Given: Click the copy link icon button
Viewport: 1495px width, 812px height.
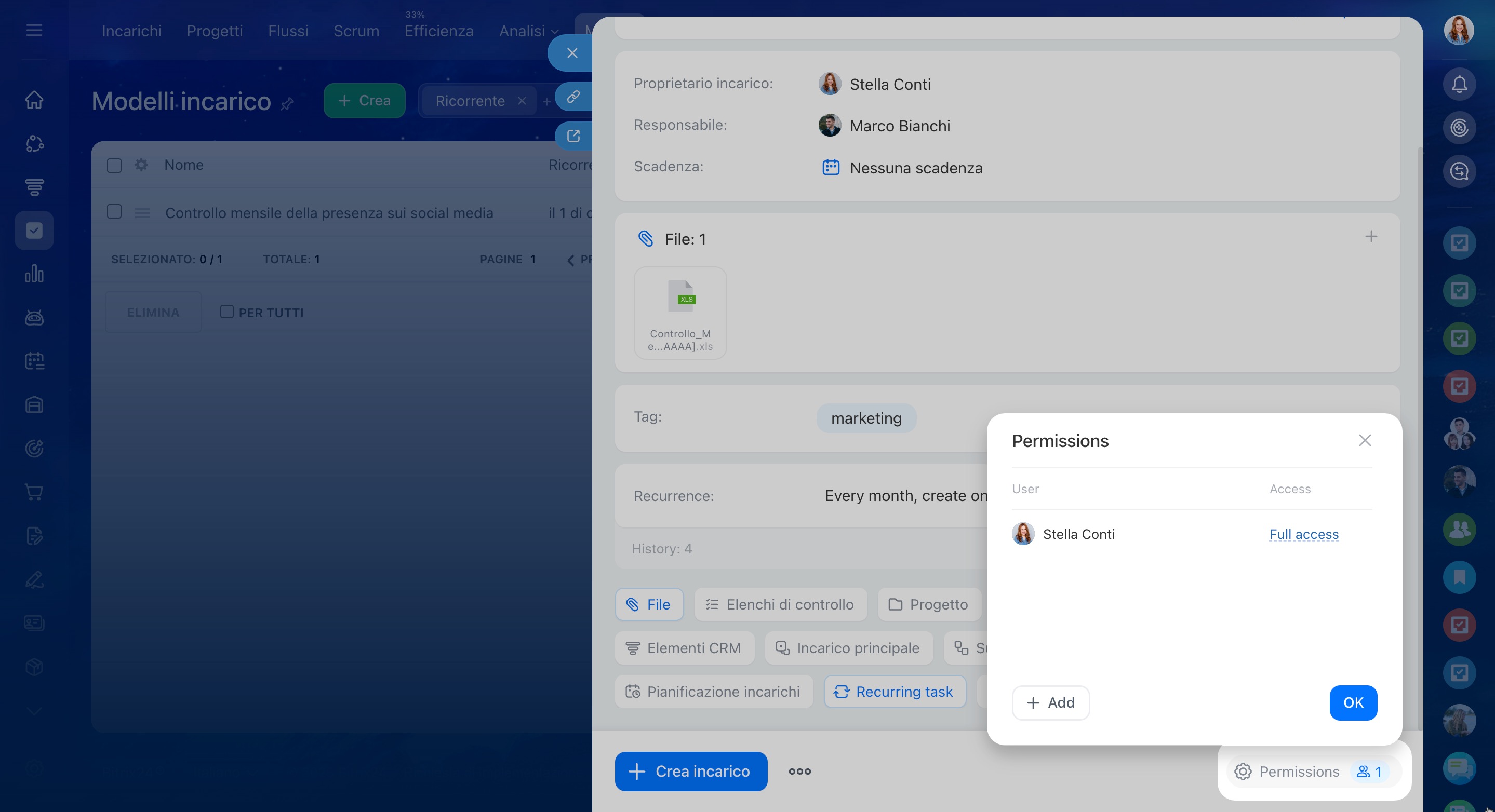Looking at the screenshot, I should (573, 96).
